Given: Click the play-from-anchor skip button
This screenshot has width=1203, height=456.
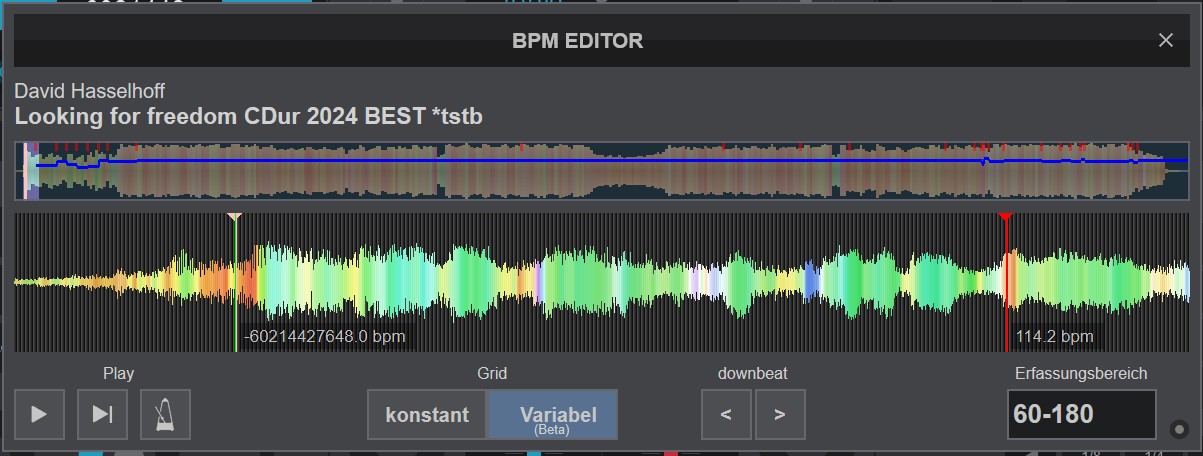Looking at the screenshot, I should [102, 414].
